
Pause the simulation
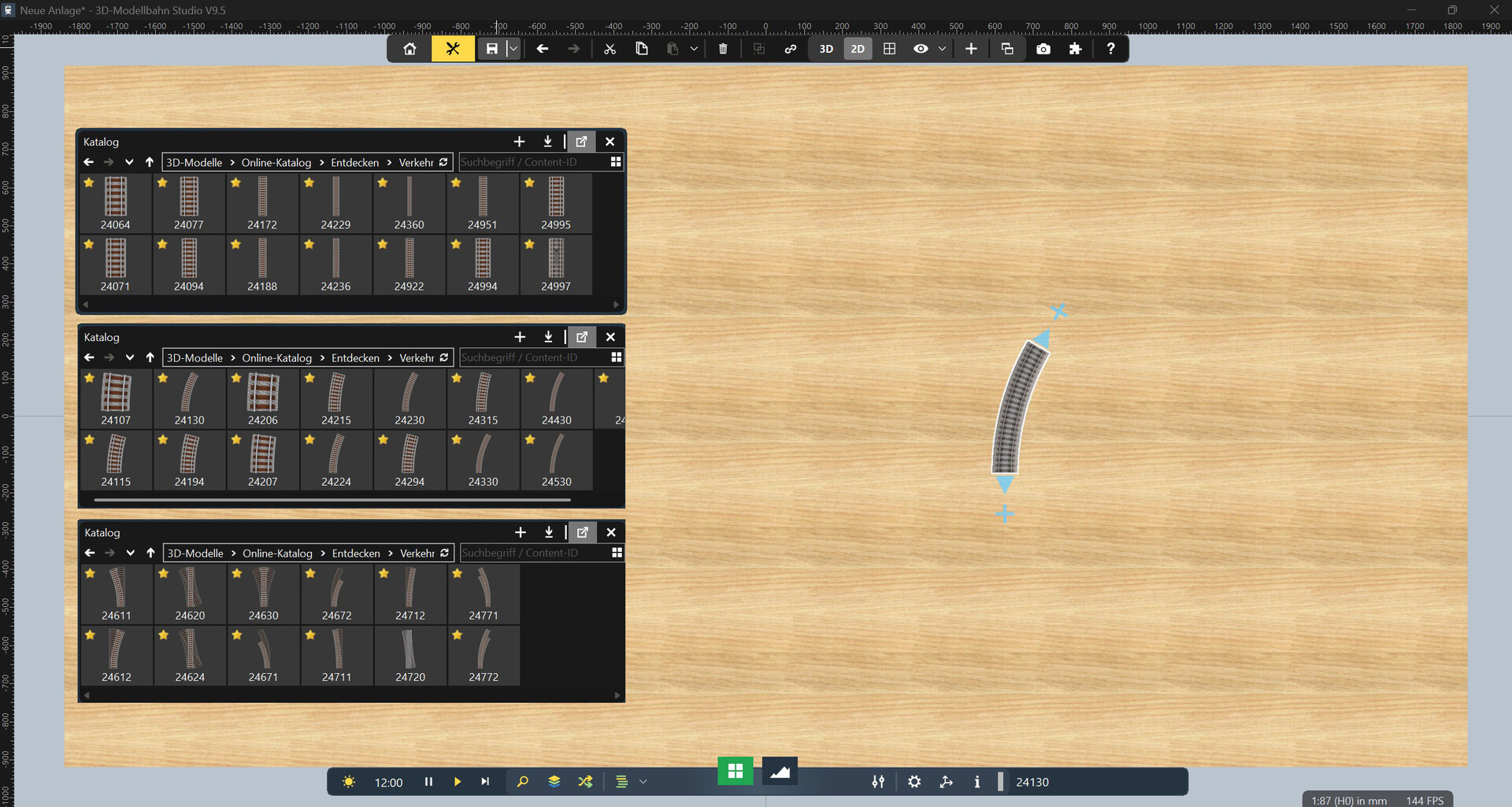(x=428, y=782)
